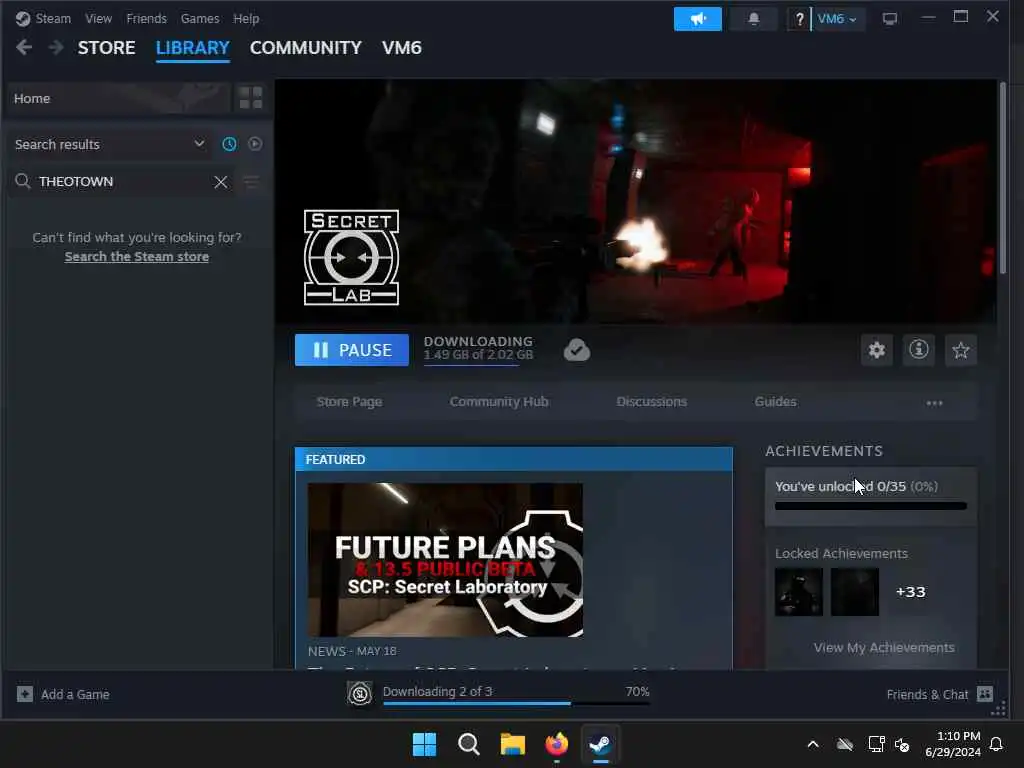Click the +33 locked achievements count

[910, 592]
